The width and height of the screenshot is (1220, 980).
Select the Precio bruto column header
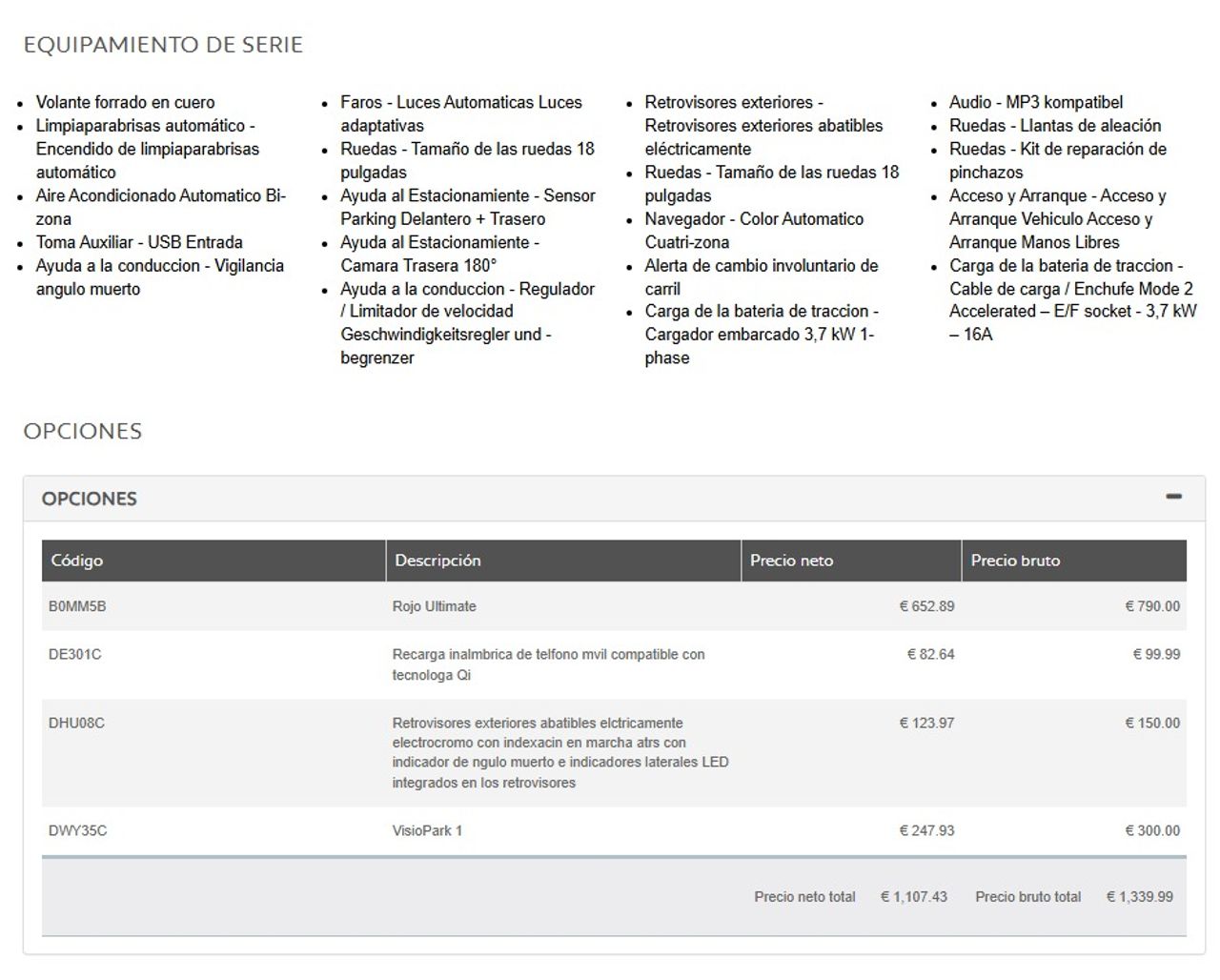click(x=1015, y=561)
